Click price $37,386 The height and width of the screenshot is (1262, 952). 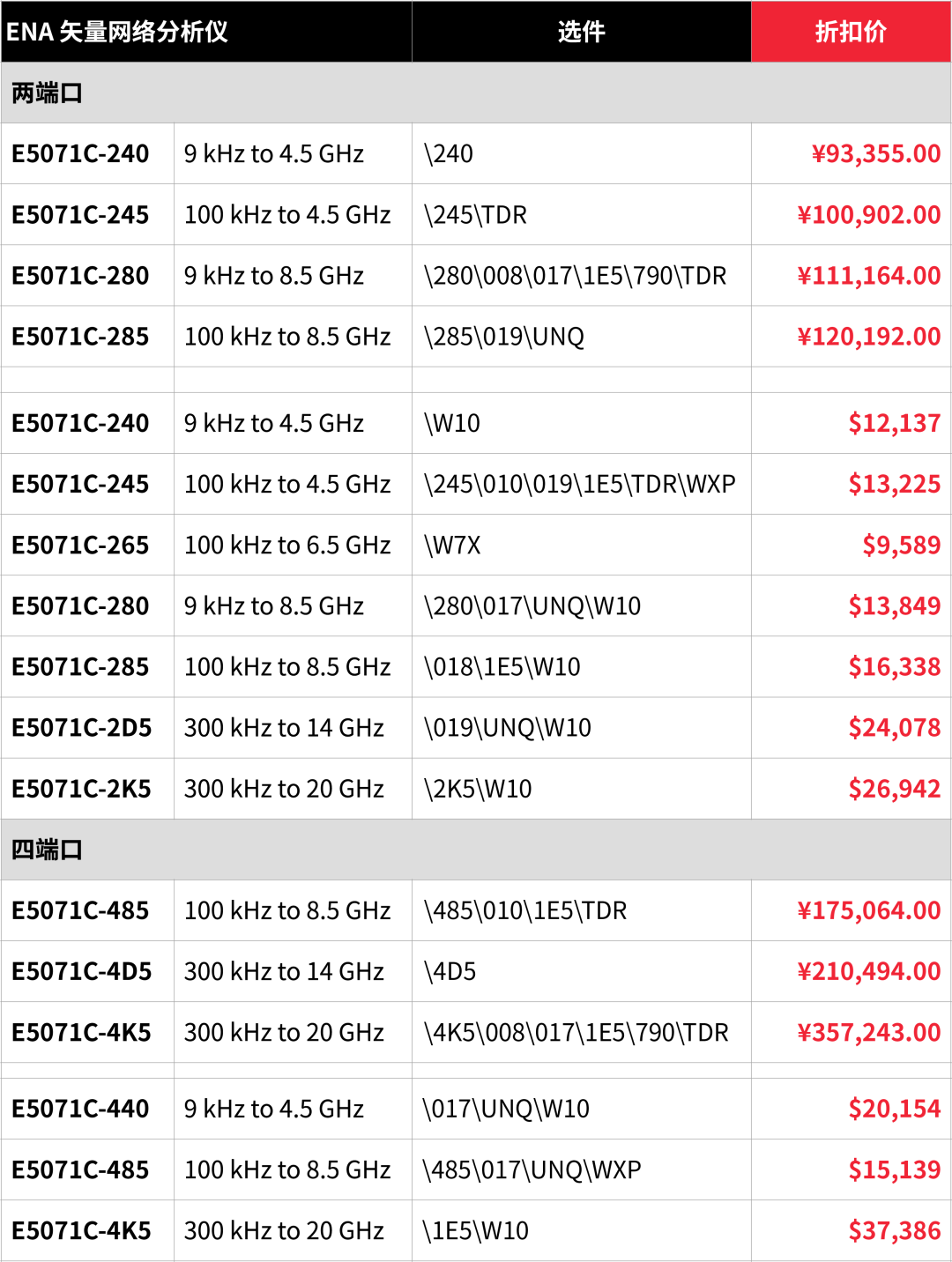click(895, 1230)
